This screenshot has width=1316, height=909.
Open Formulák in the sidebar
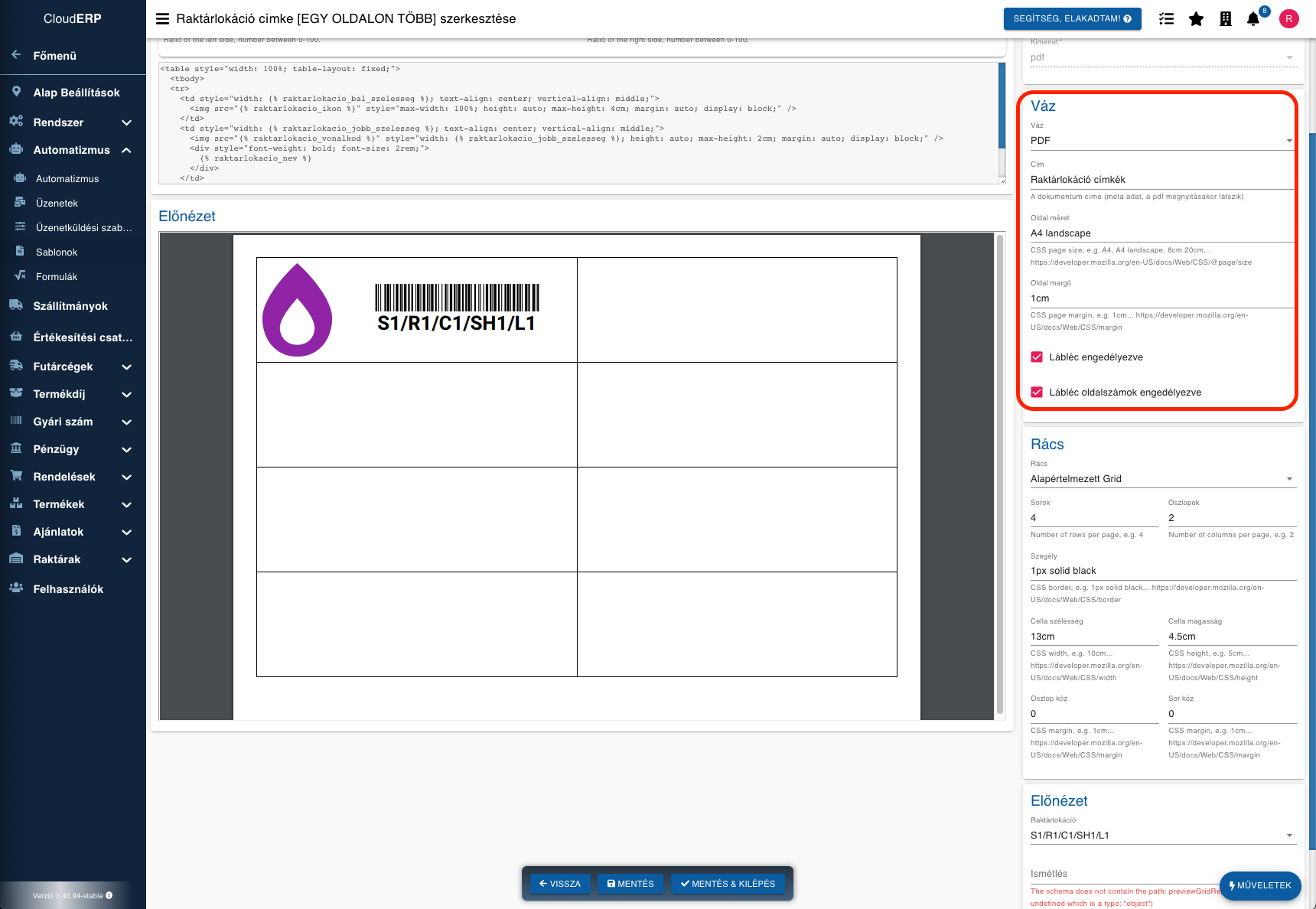click(x=57, y=277)
